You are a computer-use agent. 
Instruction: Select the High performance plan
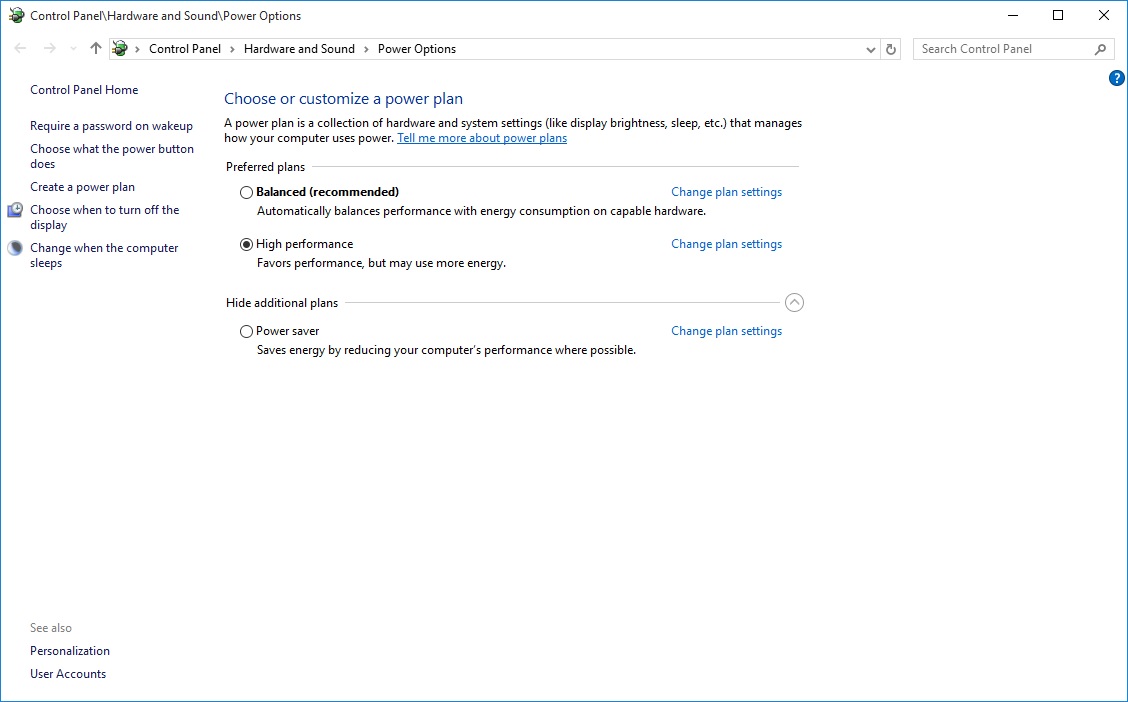pos(246,244)
